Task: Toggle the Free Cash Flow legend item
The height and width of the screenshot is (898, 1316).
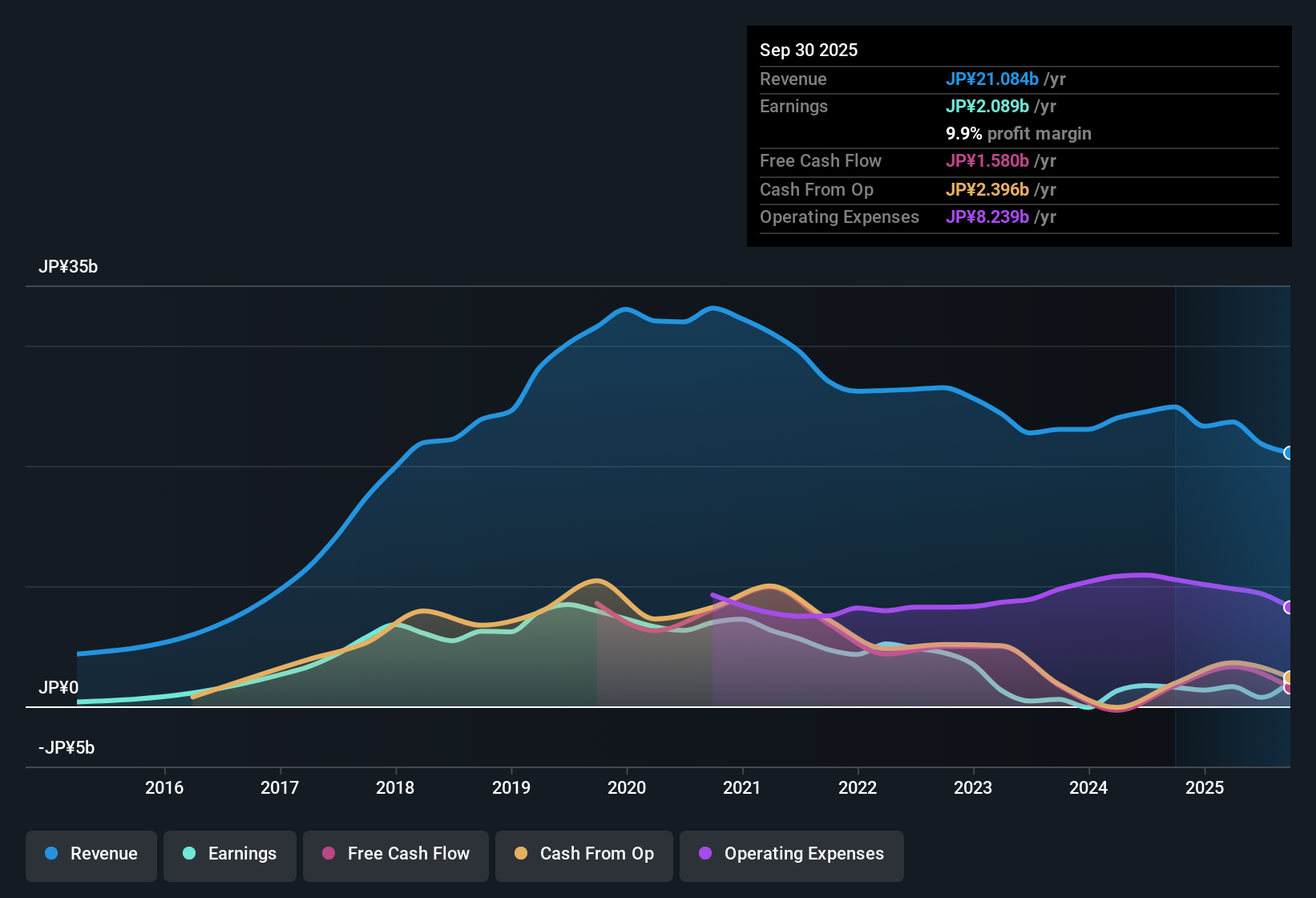Action: (x=395, y=854)
